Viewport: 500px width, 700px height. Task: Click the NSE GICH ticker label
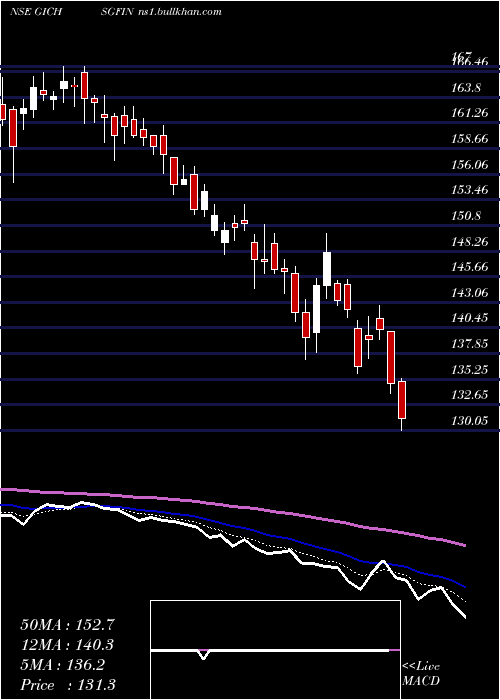tap(36, 11)
